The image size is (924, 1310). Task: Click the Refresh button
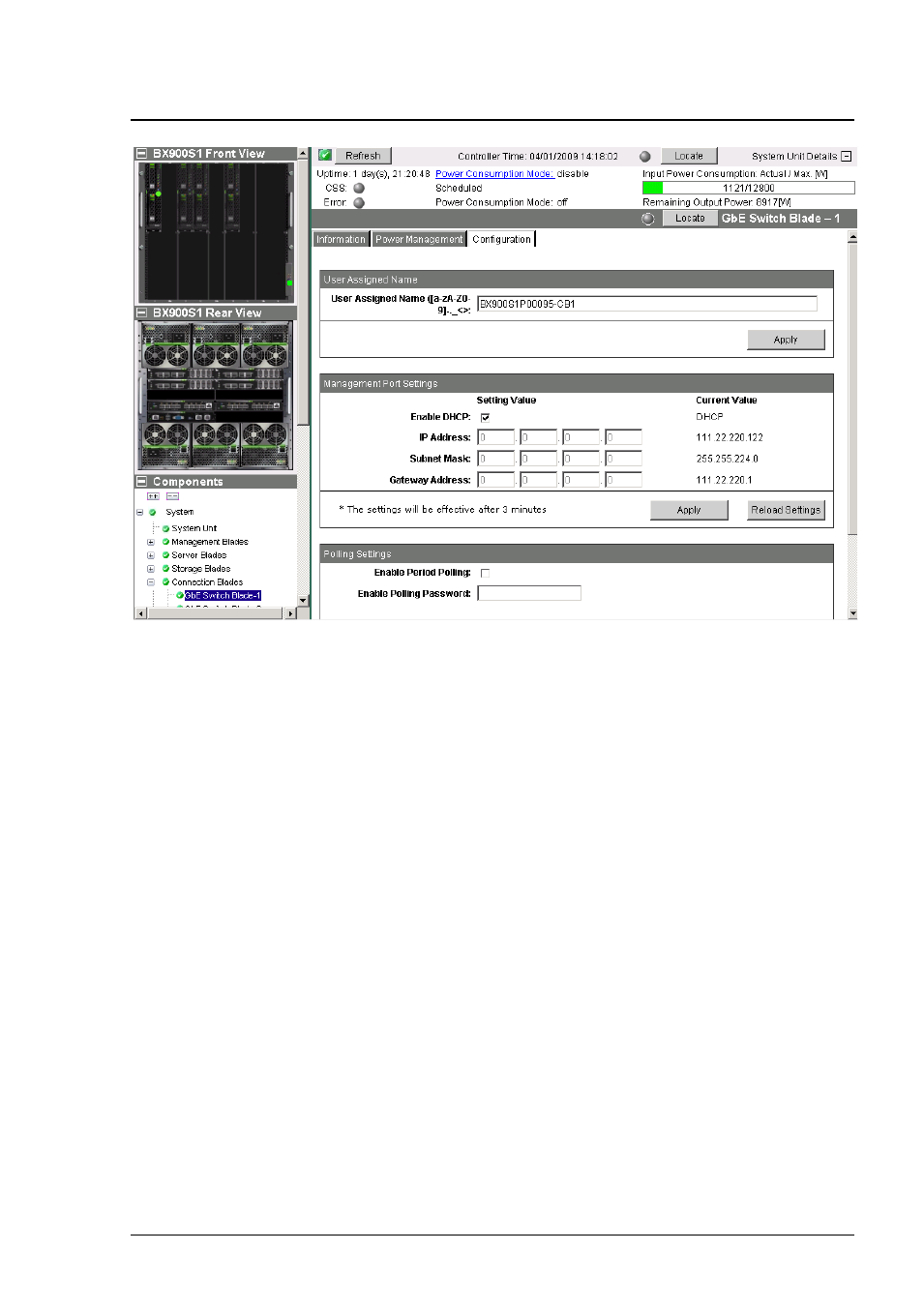[363, 156]
